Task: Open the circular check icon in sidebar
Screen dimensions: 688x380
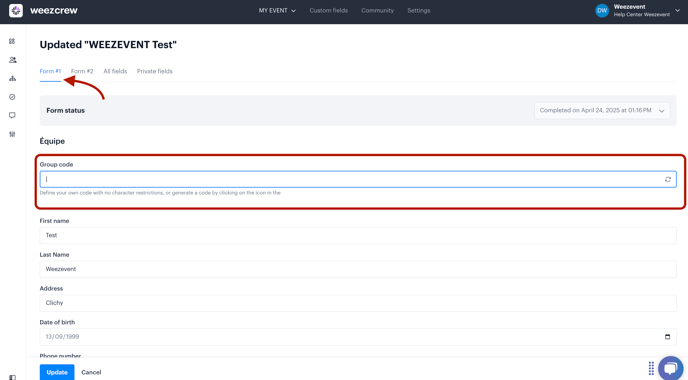Action: (x=12, y=97)
